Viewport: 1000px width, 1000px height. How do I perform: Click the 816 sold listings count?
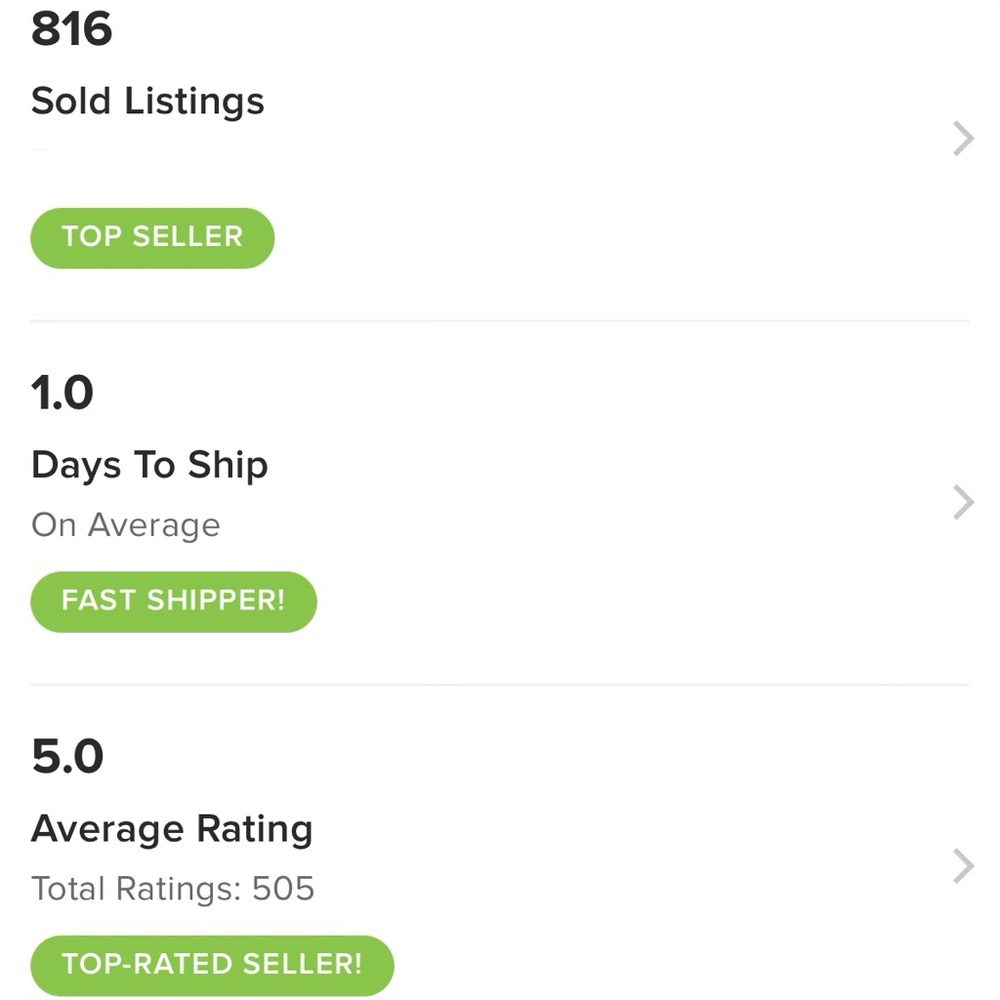coord(72,30)
